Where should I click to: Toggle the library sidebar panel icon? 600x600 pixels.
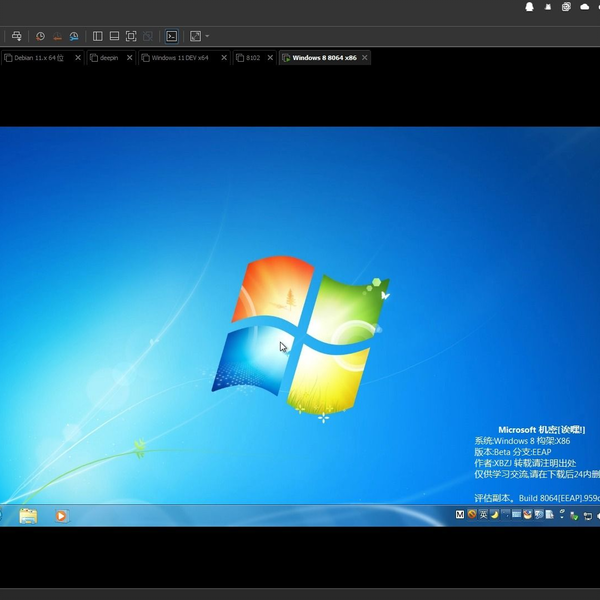(98, 36)
